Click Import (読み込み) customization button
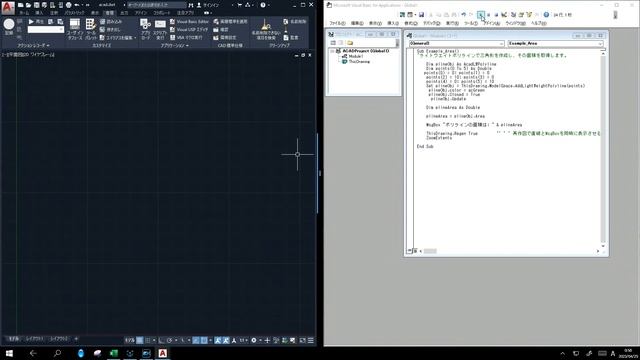Image resolution: width=640 pixels, height=360 pixels. [x=111, y=21]
